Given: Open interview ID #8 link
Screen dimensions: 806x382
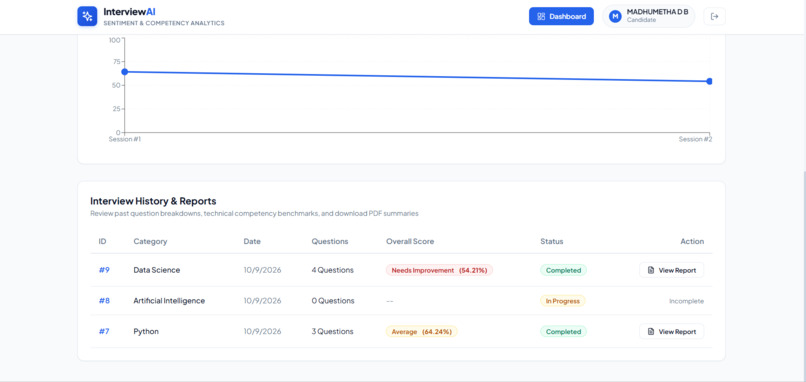Looking at the screenshot, I should [104, 301].
